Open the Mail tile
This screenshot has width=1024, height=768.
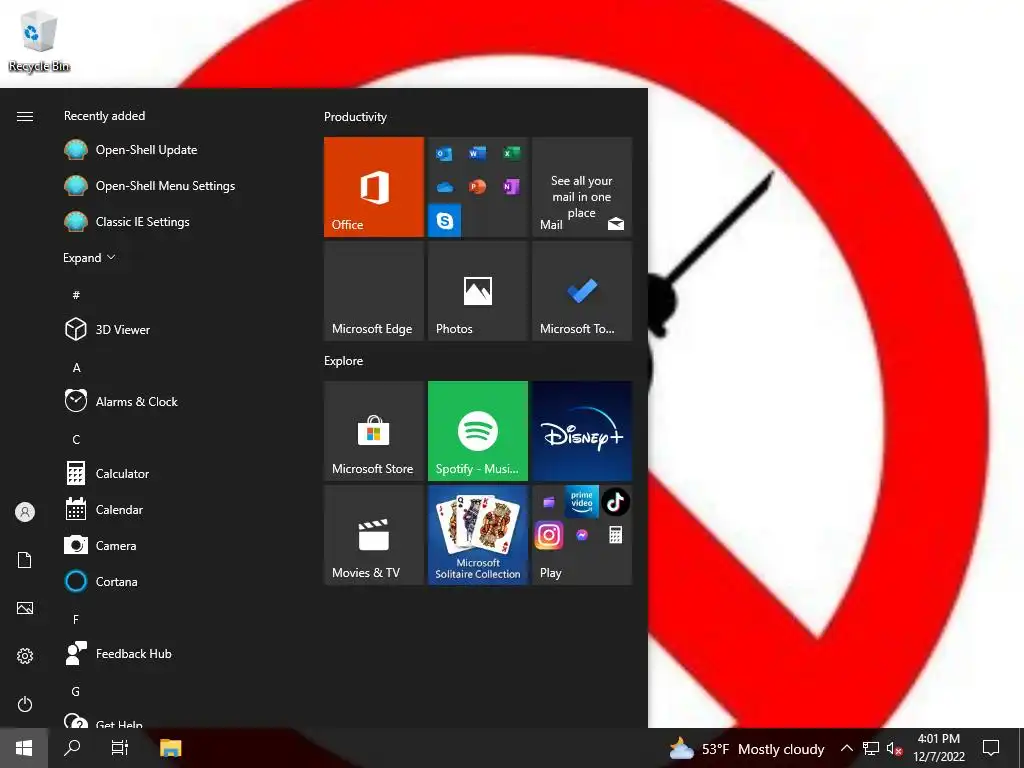point(582,187)
